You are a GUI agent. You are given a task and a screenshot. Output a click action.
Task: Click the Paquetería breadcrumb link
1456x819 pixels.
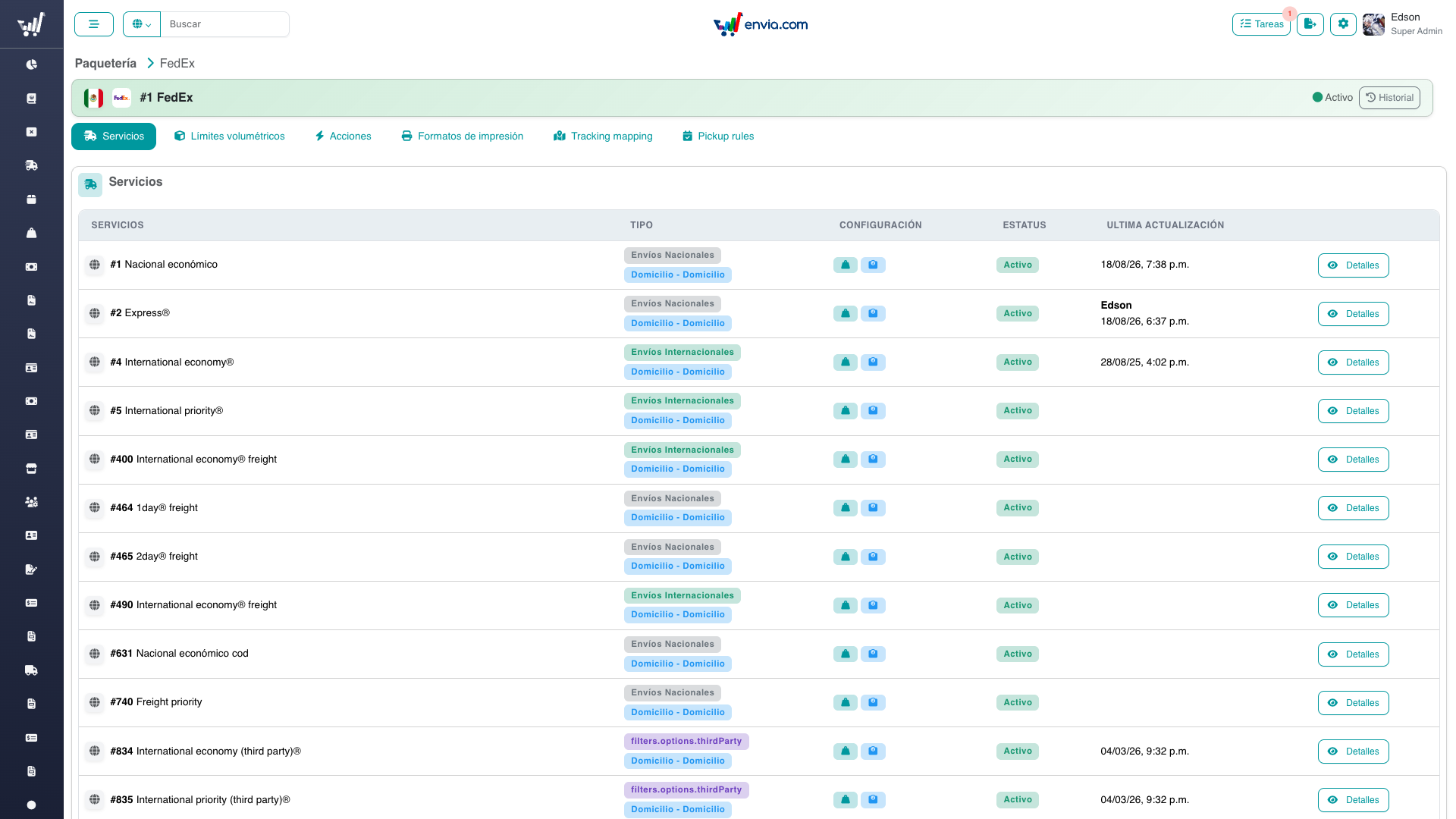105,64
